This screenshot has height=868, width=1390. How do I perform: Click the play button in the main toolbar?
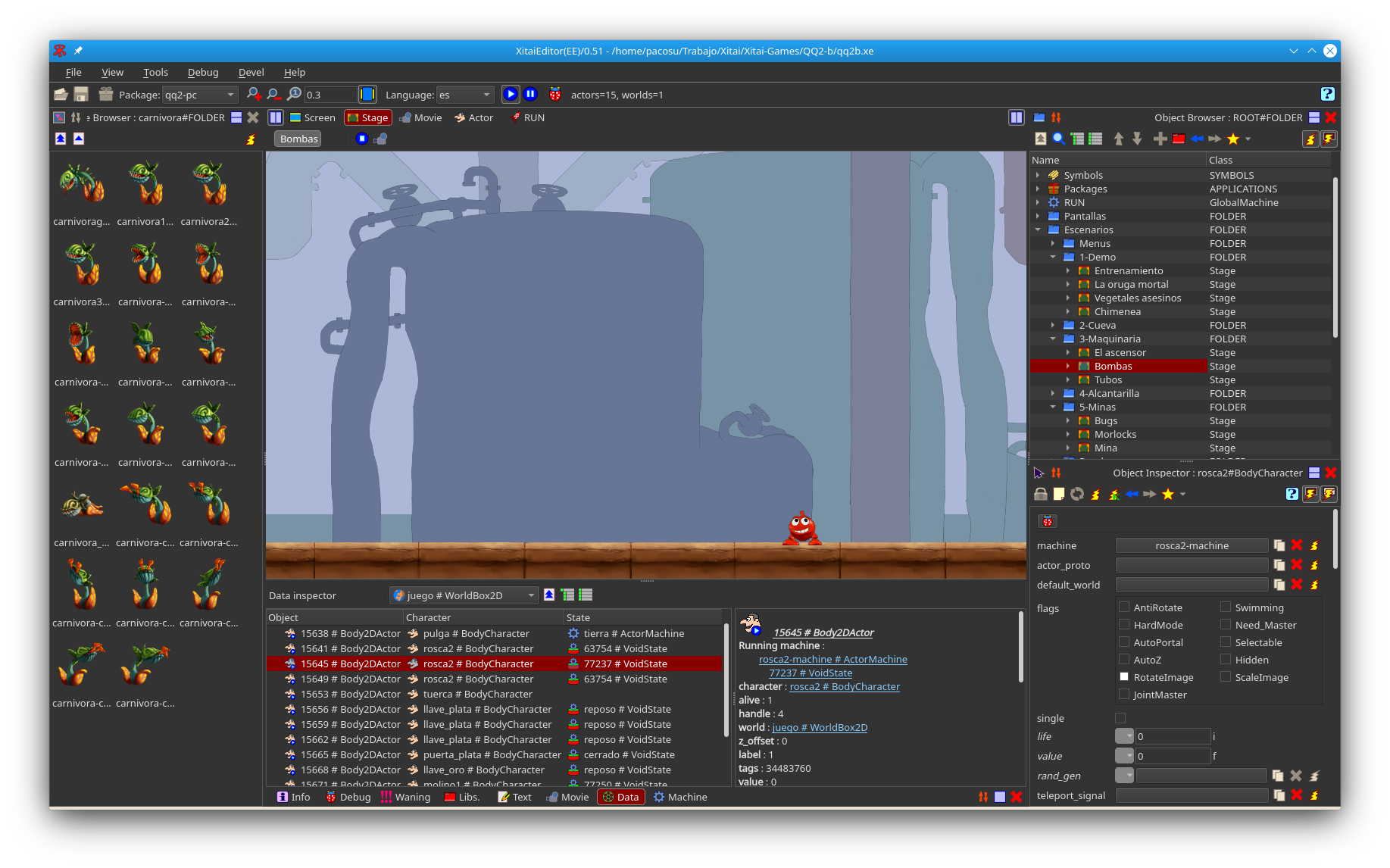[511, 95]
